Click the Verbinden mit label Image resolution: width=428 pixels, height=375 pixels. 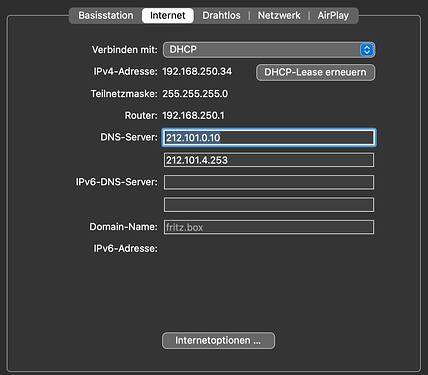[x=125, y=50]
